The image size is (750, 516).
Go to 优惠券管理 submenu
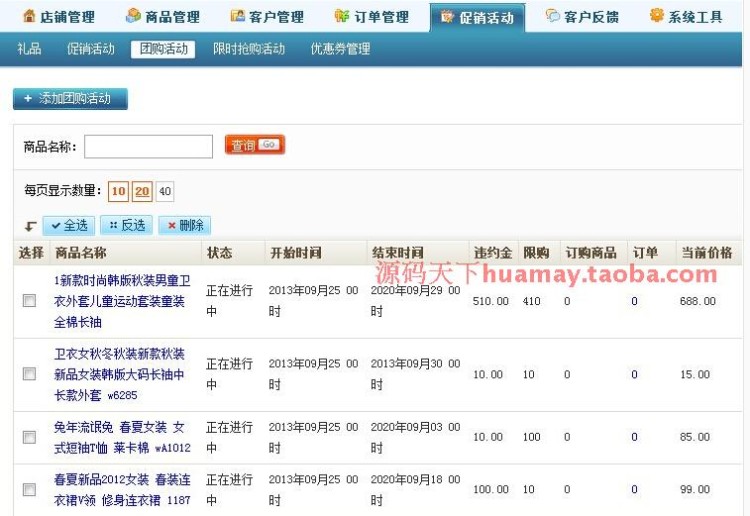click(x=341, y=49)
